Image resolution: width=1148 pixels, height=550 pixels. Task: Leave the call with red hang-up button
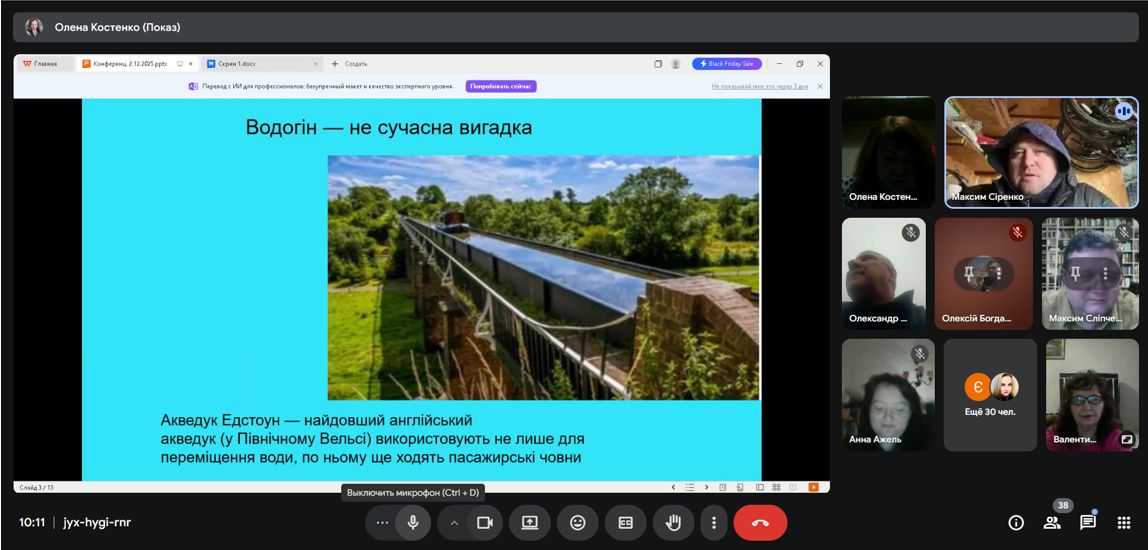(x=760, y=522)
